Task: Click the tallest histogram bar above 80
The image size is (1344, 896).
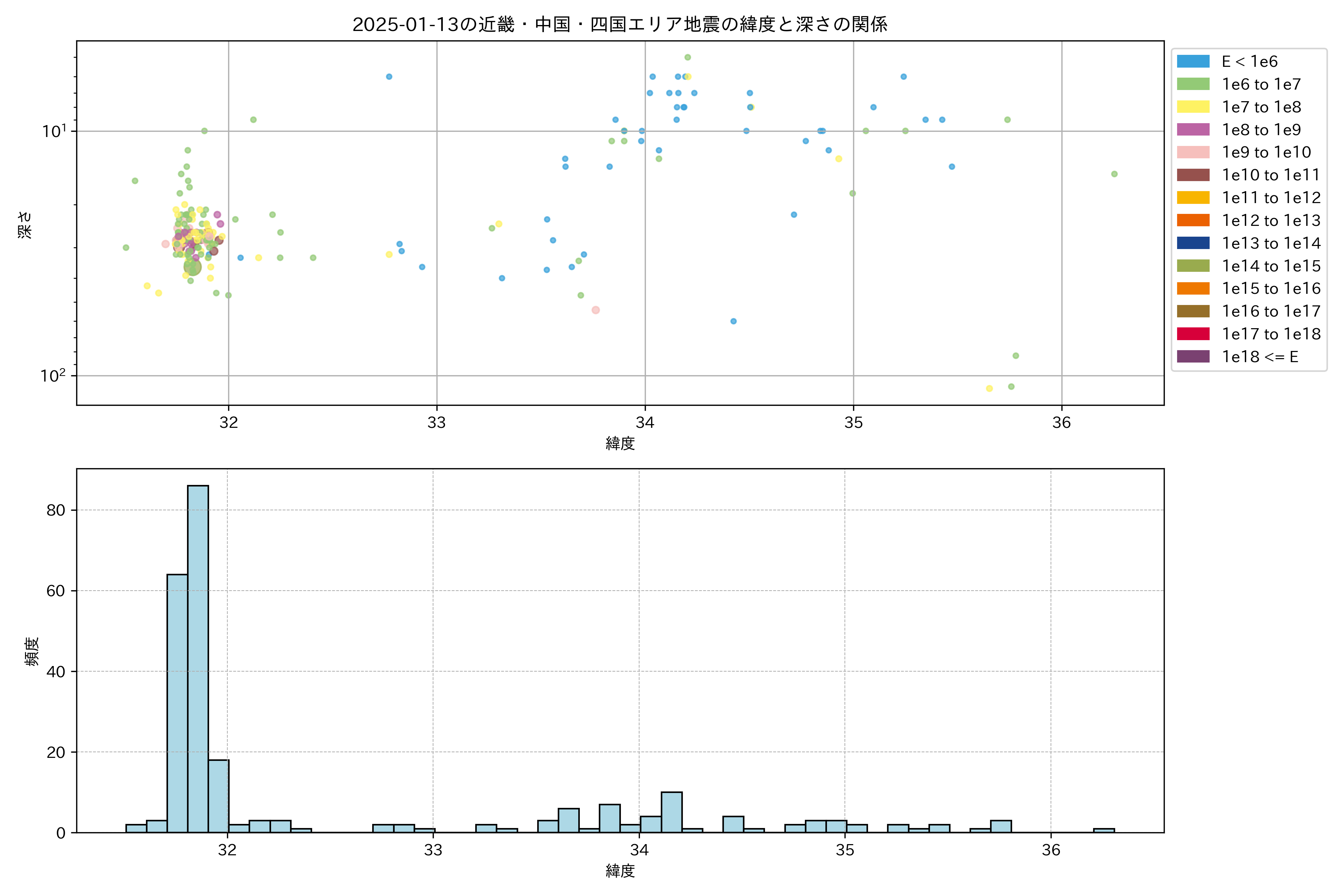Action: [198, 657]
